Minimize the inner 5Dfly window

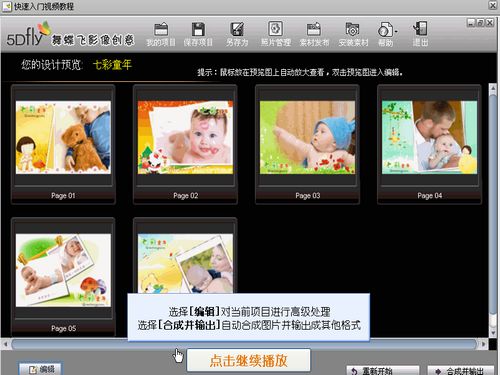point(471,23)
